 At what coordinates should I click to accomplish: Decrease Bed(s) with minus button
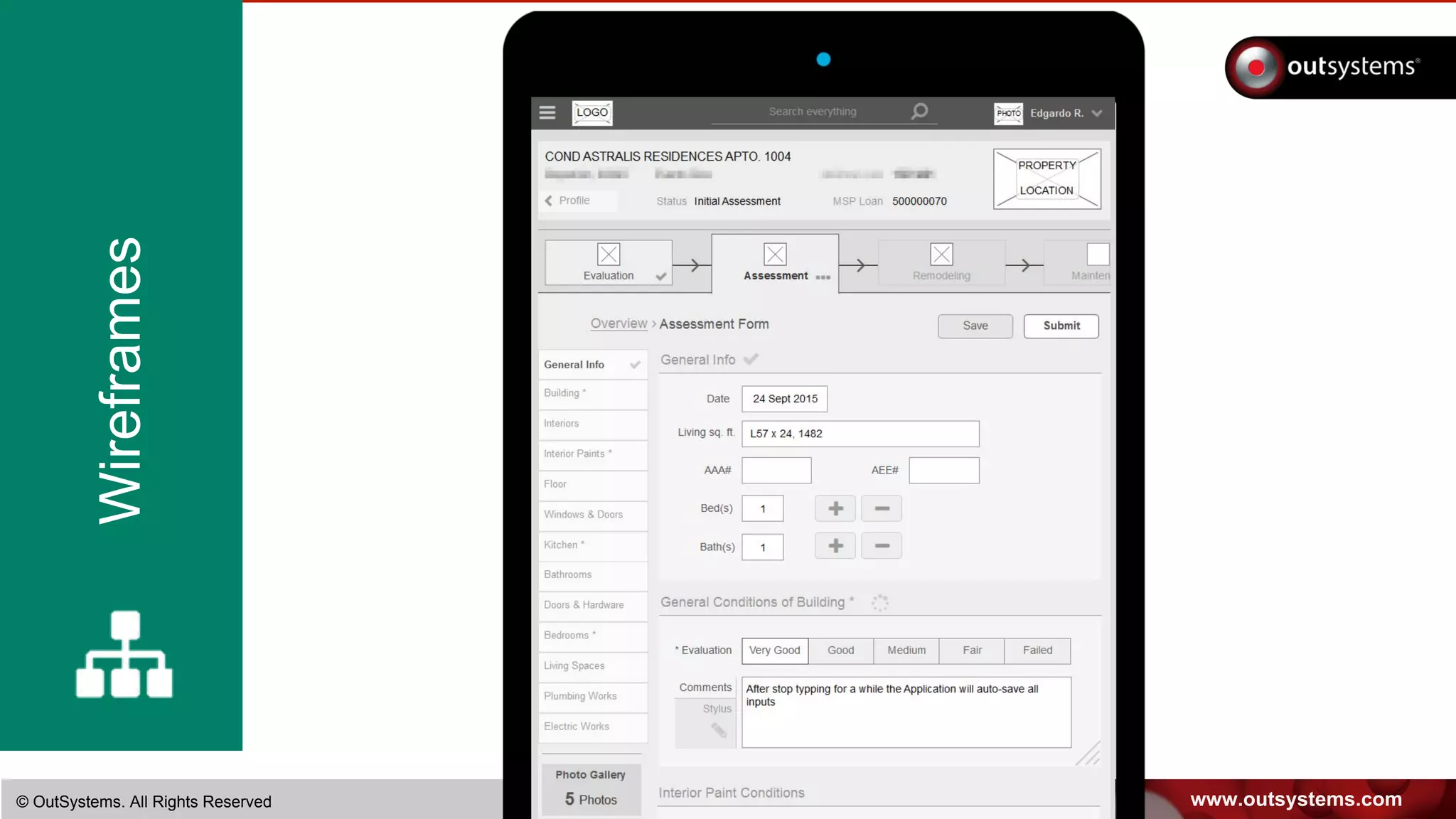click(882, 508)
